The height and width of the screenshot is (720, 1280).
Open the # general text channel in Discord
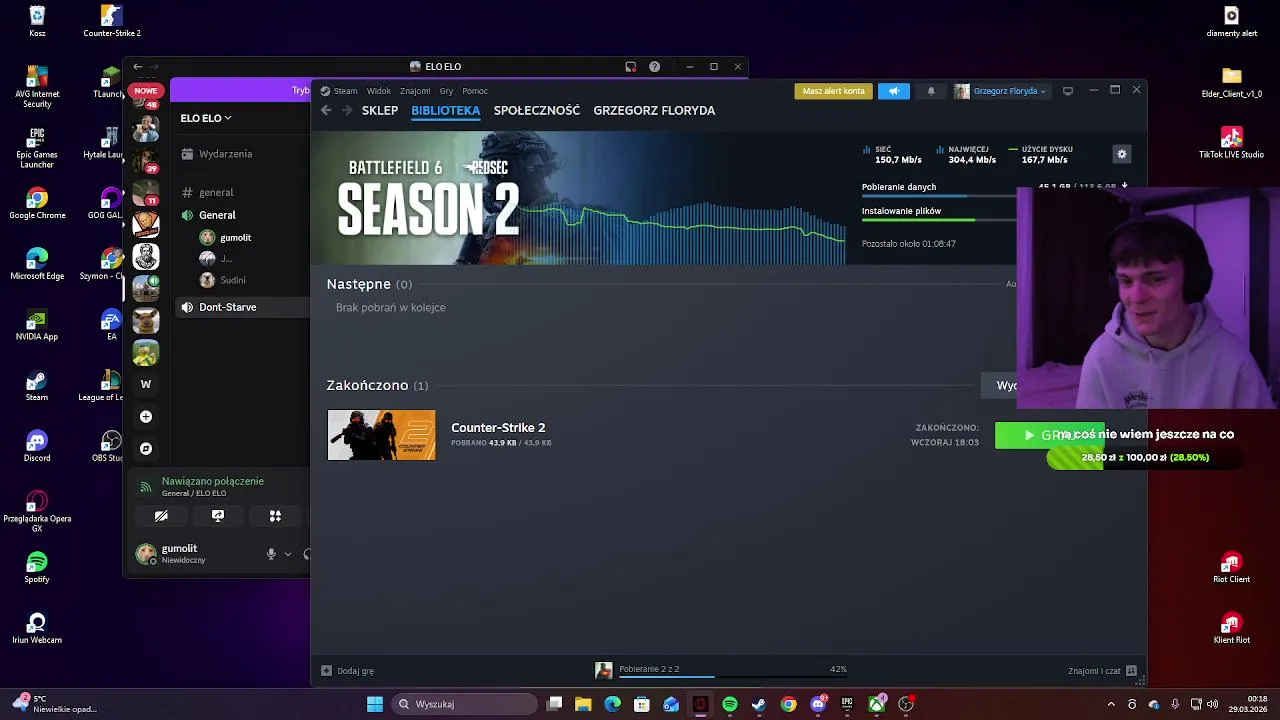[x=216, y=192]
